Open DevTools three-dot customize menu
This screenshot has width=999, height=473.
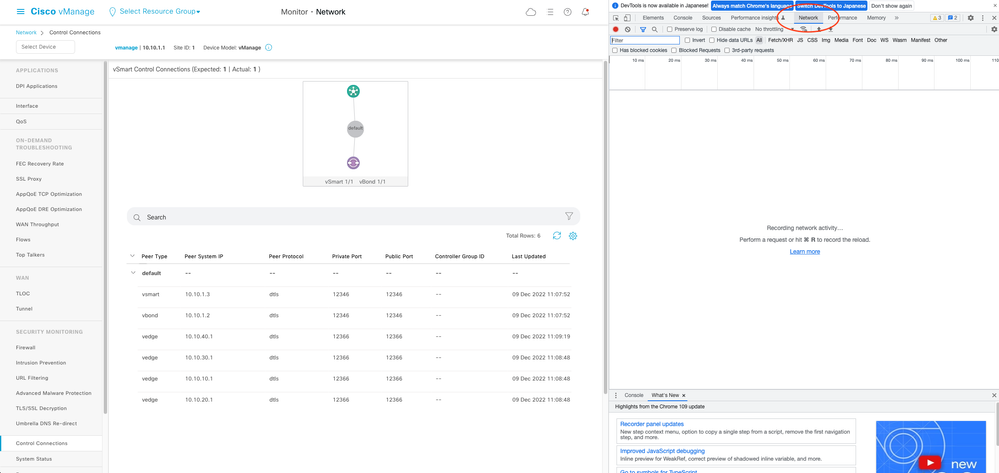pyautogui.click(x=982, y=18)
